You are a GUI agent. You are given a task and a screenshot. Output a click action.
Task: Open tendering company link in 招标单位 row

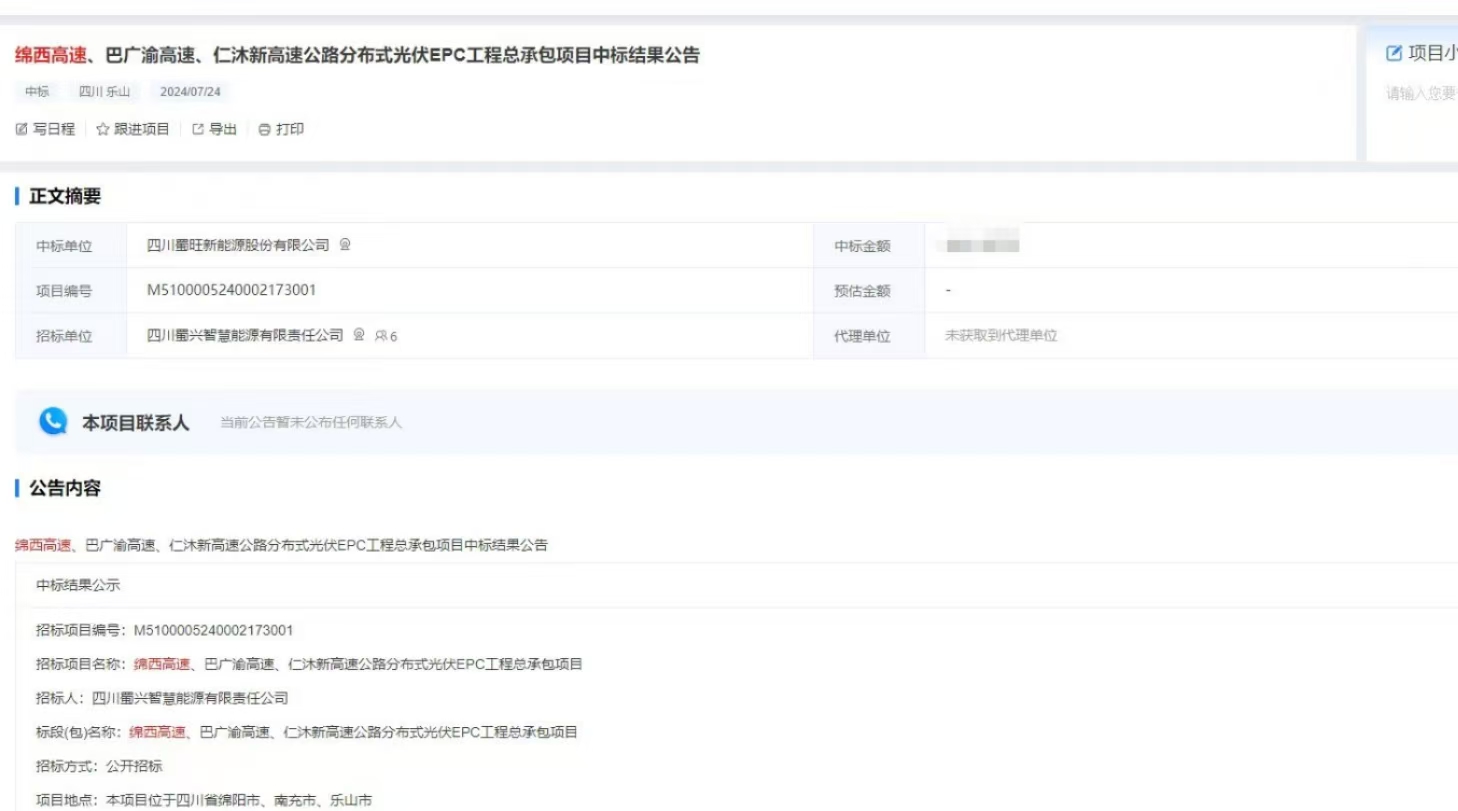[245, 335]
